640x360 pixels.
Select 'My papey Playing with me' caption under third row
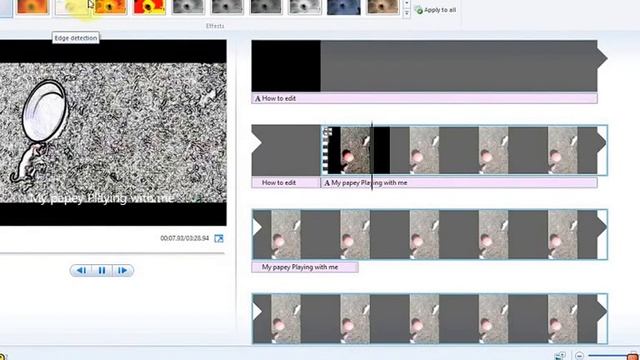click(x=305, y=267)
